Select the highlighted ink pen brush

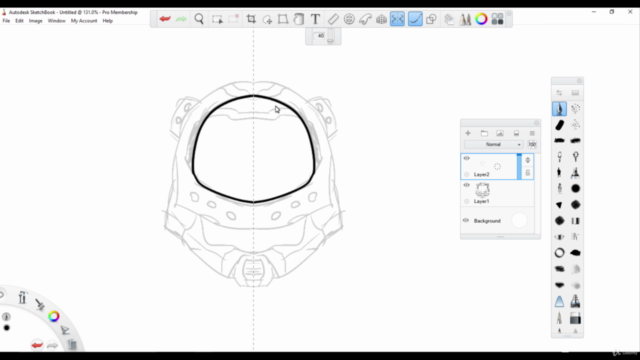click(x=560, y=109)
